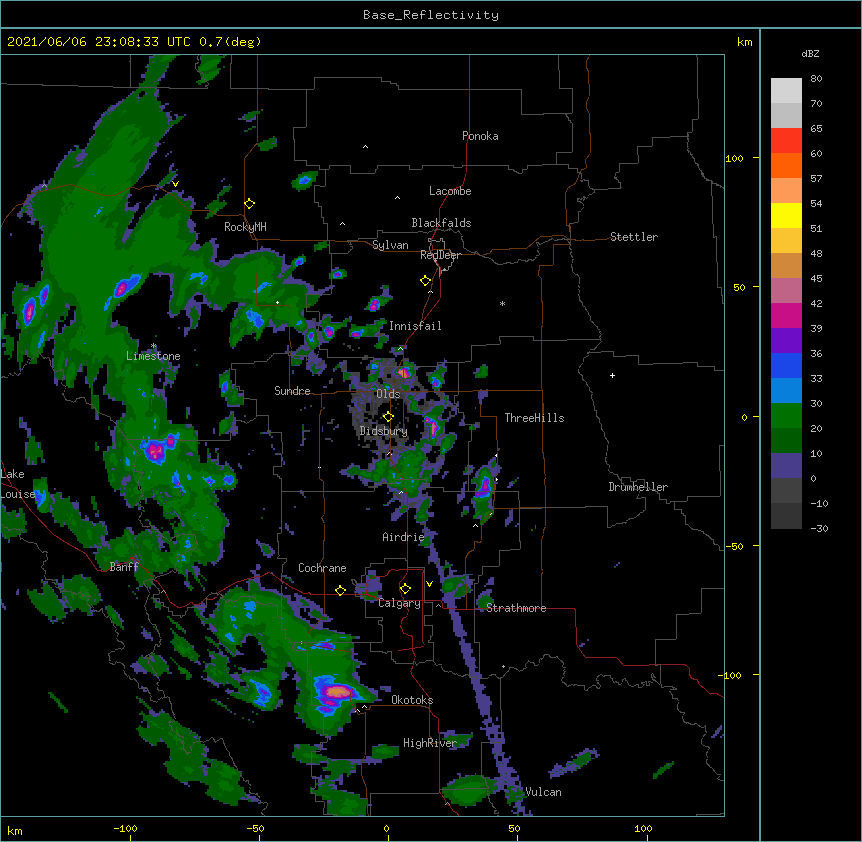862x842 pixels.
Task: Click the 100 tick label on vertical axis
Action: (734, 158)
